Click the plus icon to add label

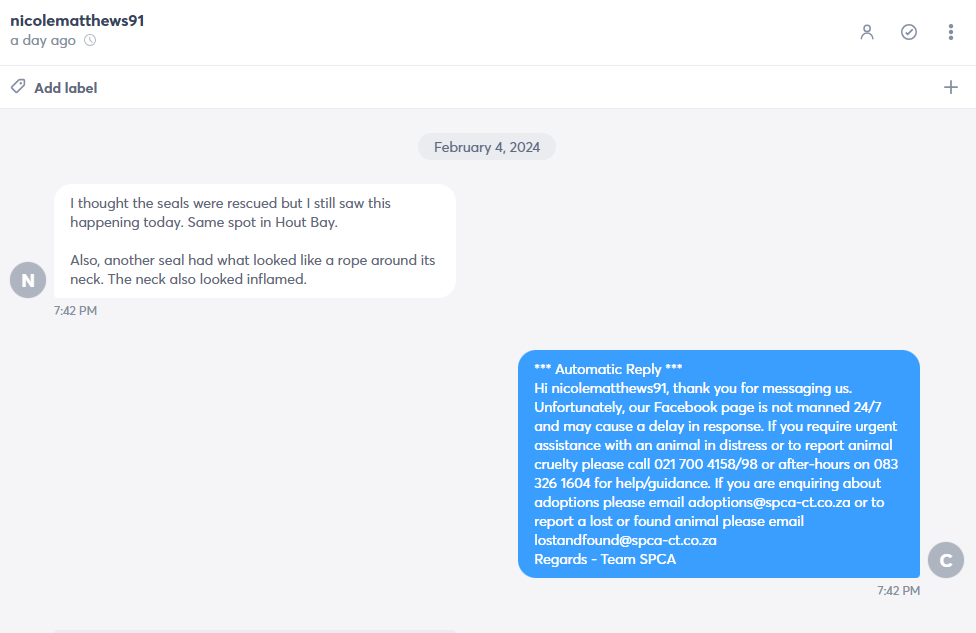(x=950, y=87)
